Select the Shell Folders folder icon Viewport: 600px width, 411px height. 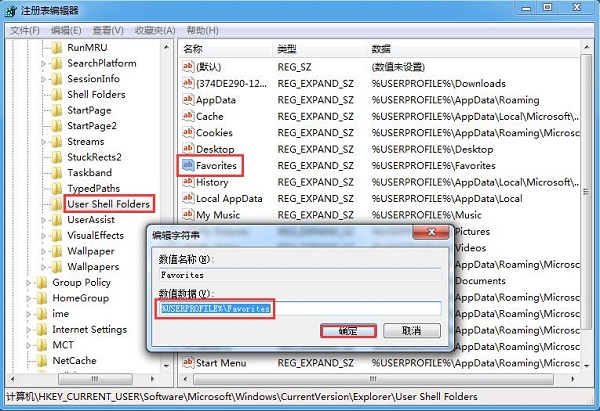56,95
